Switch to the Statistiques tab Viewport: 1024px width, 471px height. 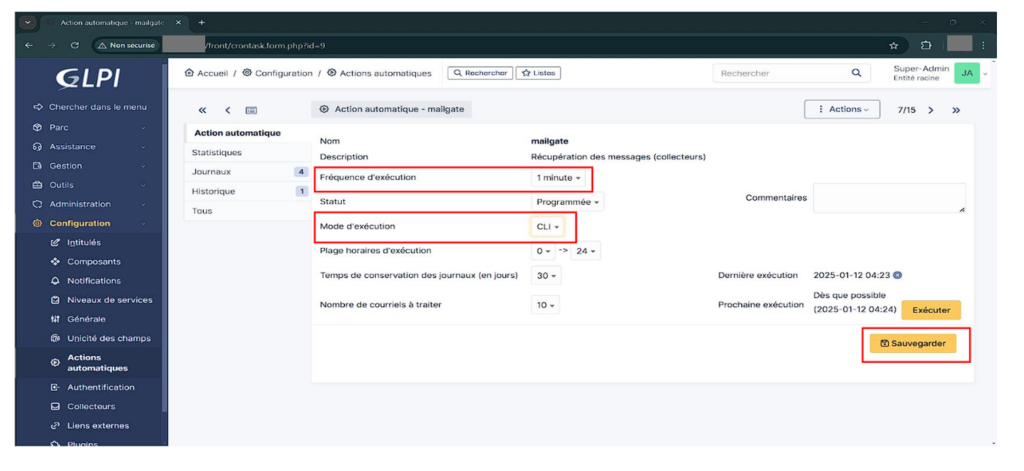pyautogui.click(x=217, y=153)
